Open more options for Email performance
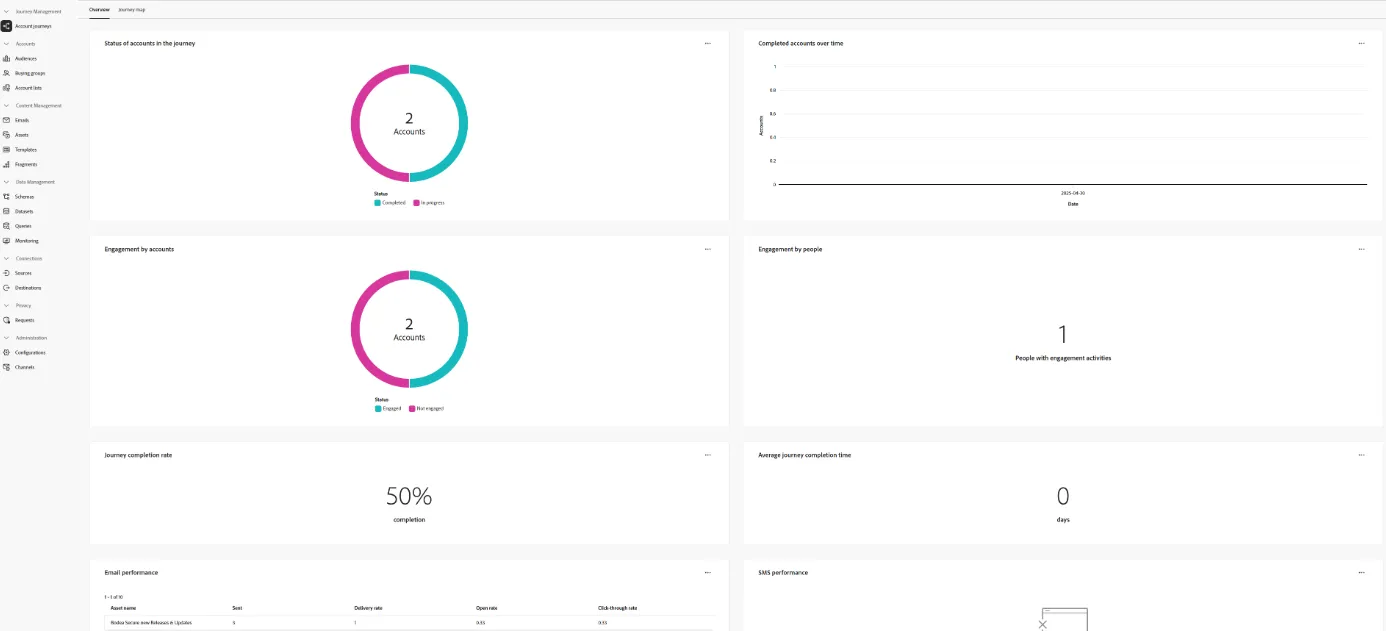Viewport: 1386px width, 631px height. click(707, 573)
